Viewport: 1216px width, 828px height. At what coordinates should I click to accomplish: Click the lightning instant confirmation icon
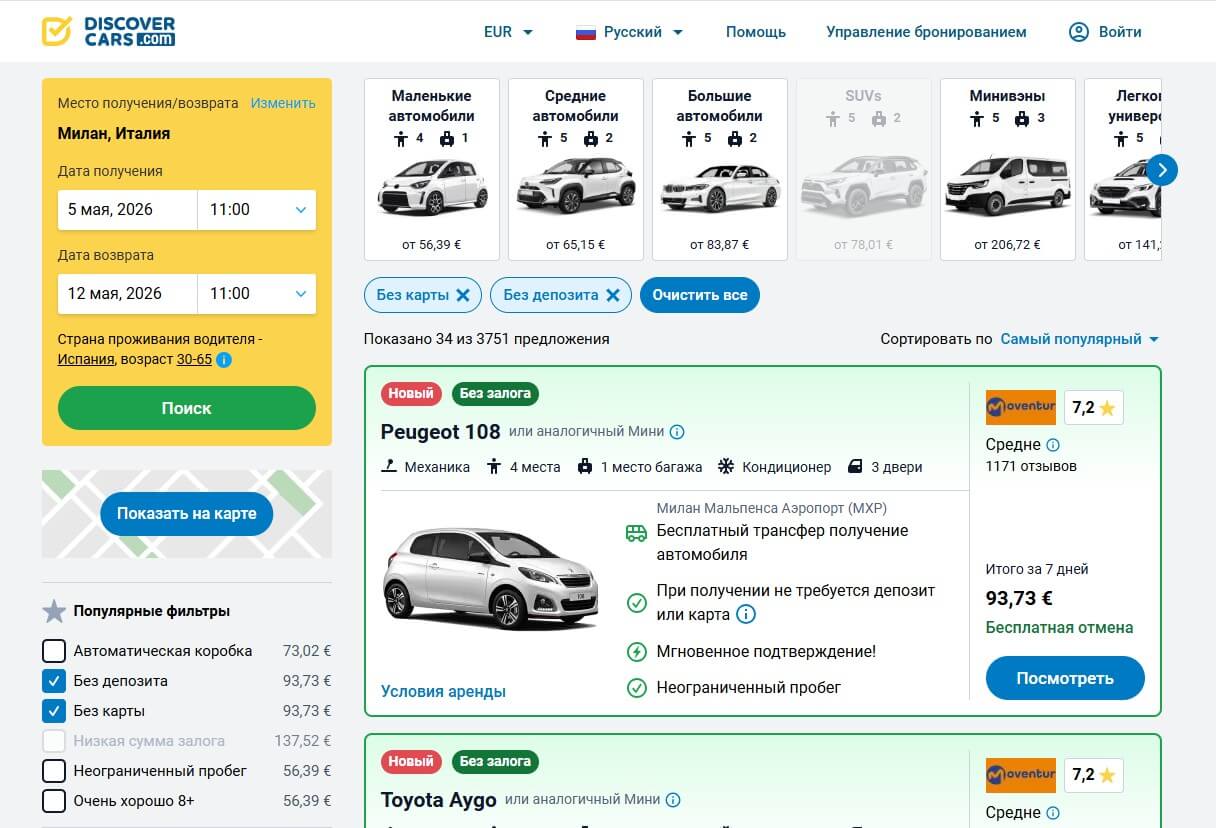point(636,652)
